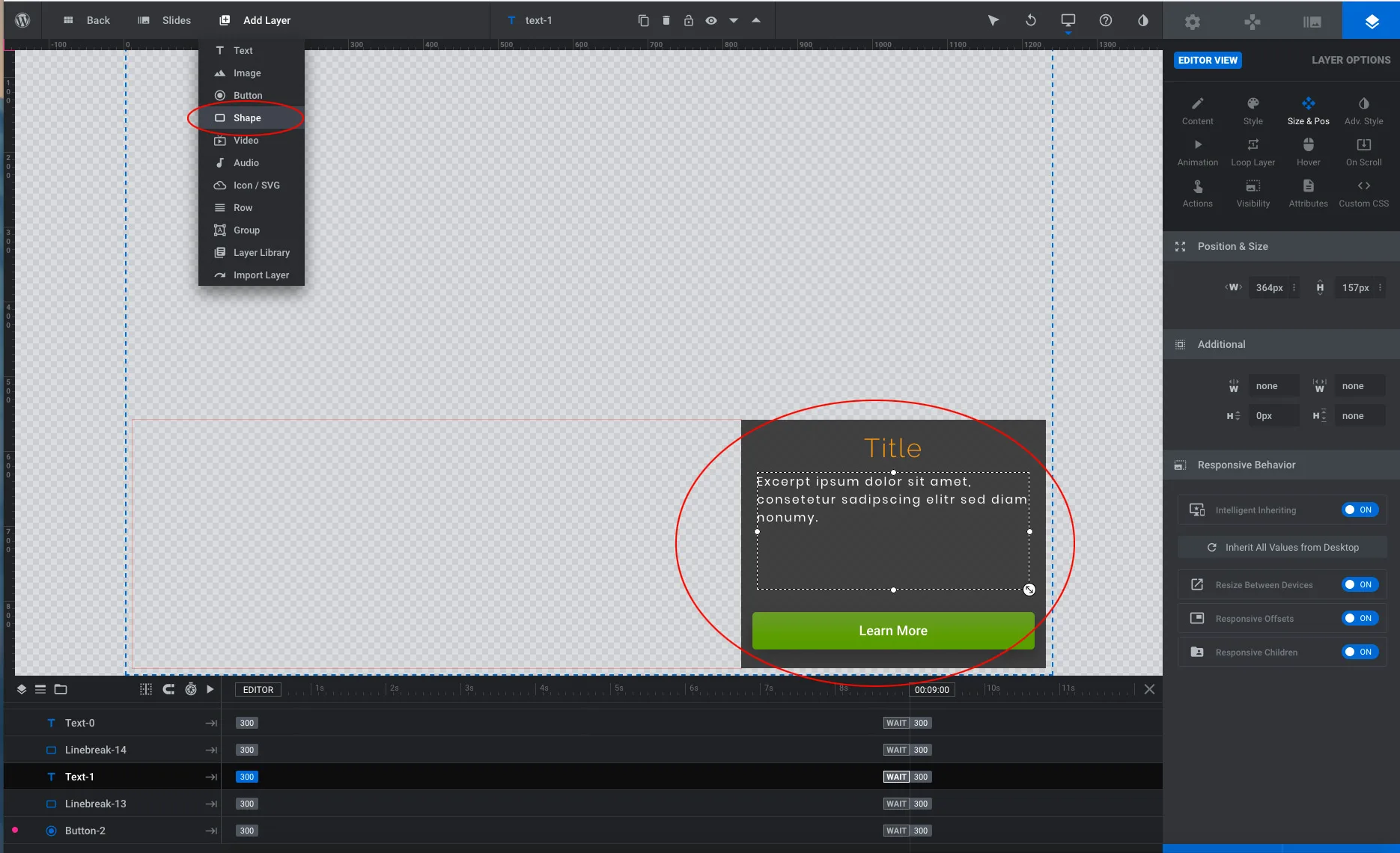Open the help question mark
The width and height of the screenshot is (1400, 853).
[x=1105, y=20]
